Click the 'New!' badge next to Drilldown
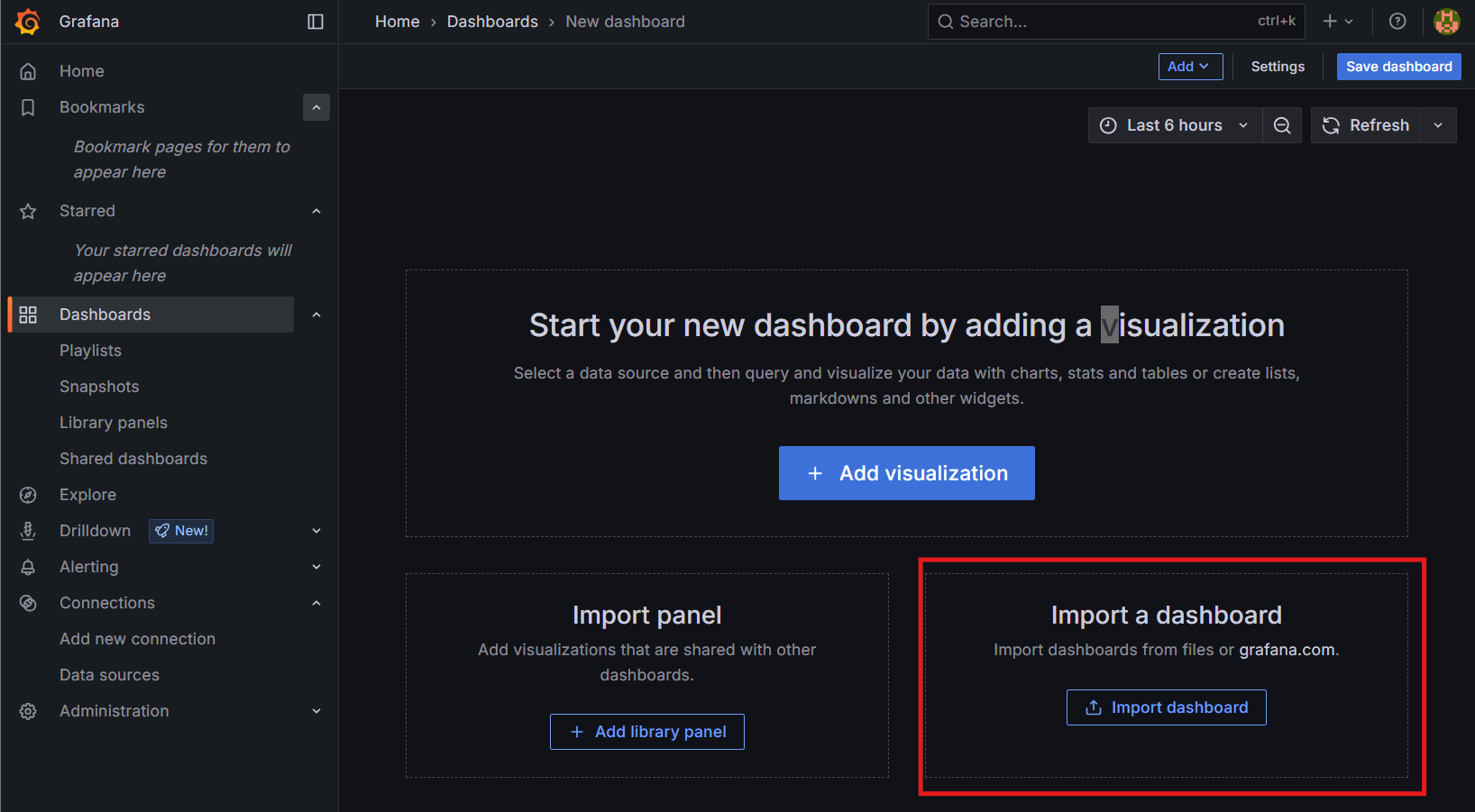 coord(181,531)
